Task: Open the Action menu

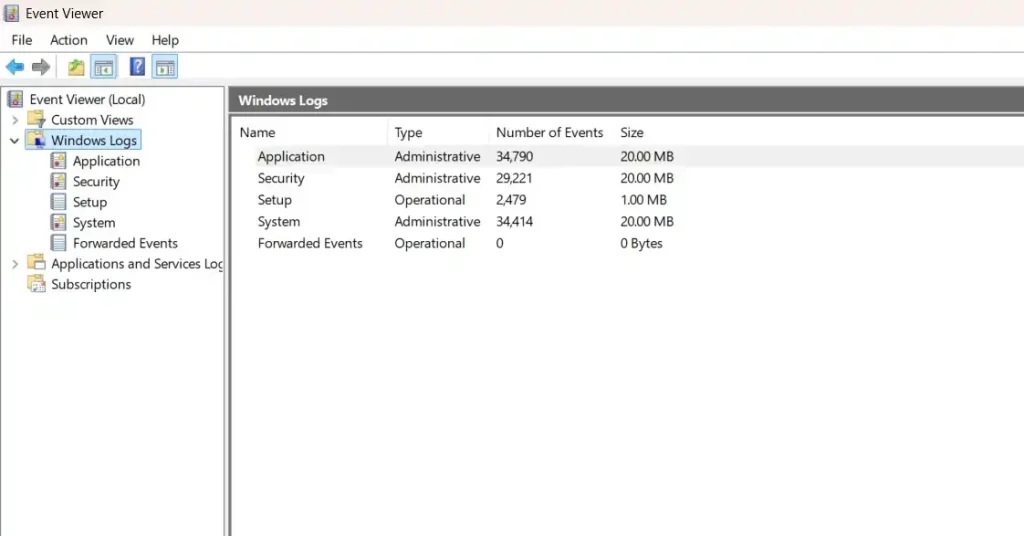Action: point(69,40)
